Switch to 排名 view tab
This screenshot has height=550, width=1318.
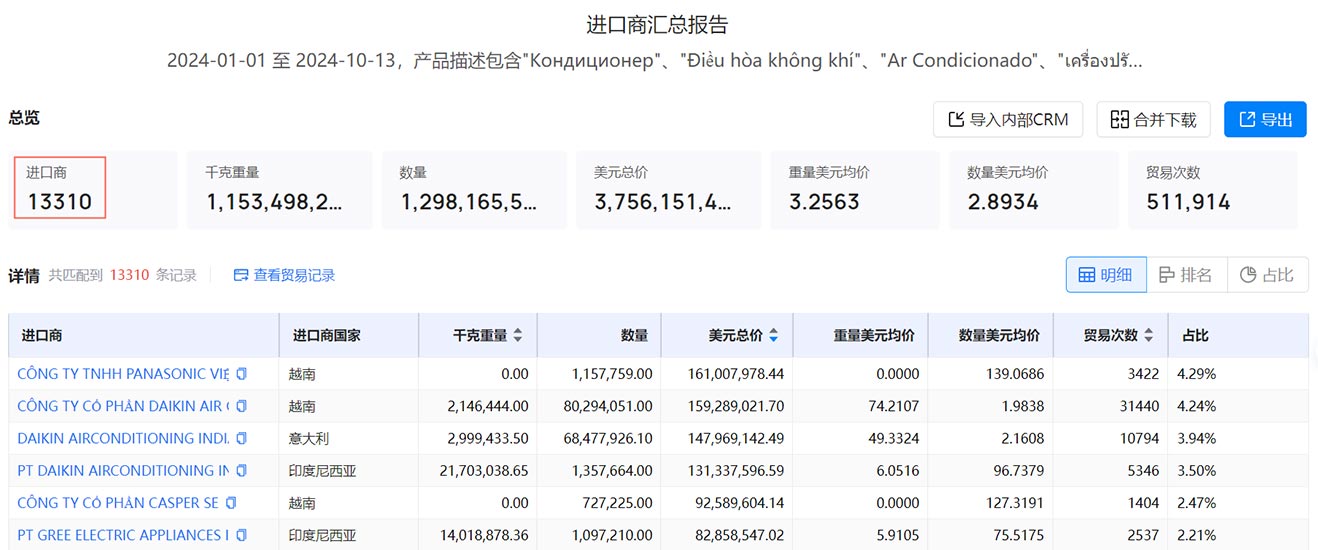click(x=1186, y=275)
